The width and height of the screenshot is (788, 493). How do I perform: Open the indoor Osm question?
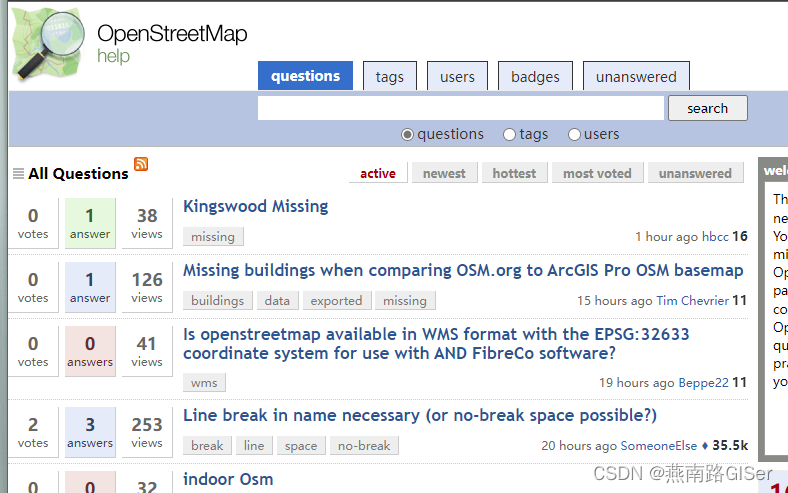[x=228, y=479]
